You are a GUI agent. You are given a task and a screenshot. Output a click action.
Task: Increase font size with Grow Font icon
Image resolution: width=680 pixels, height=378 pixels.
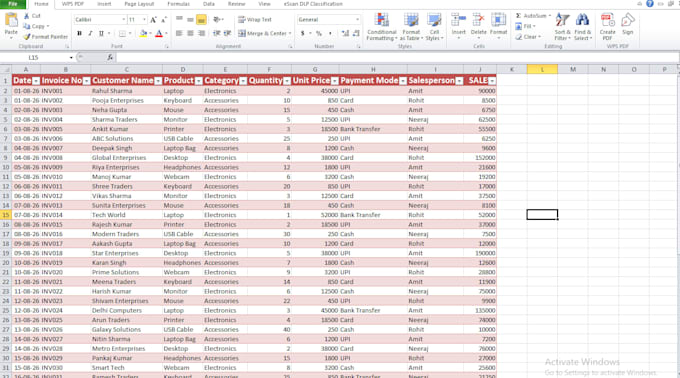153,20
